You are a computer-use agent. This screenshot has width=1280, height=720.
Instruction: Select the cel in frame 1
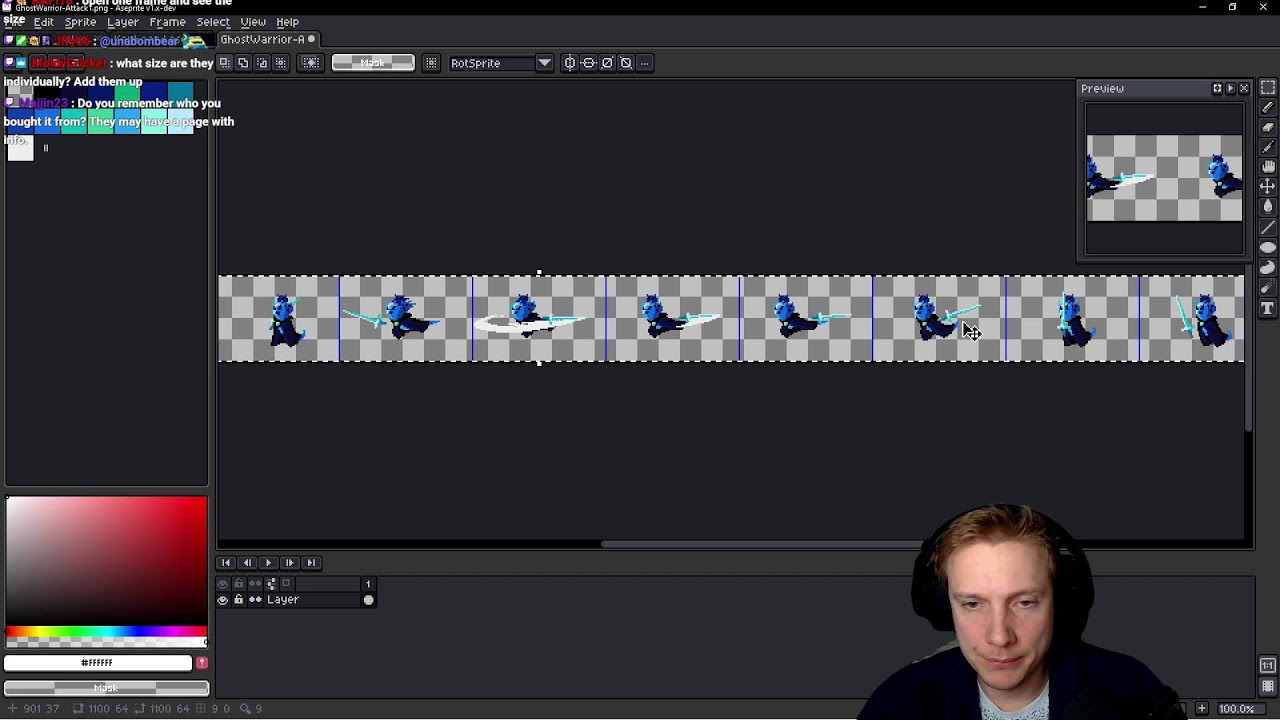tap(368, 600)
